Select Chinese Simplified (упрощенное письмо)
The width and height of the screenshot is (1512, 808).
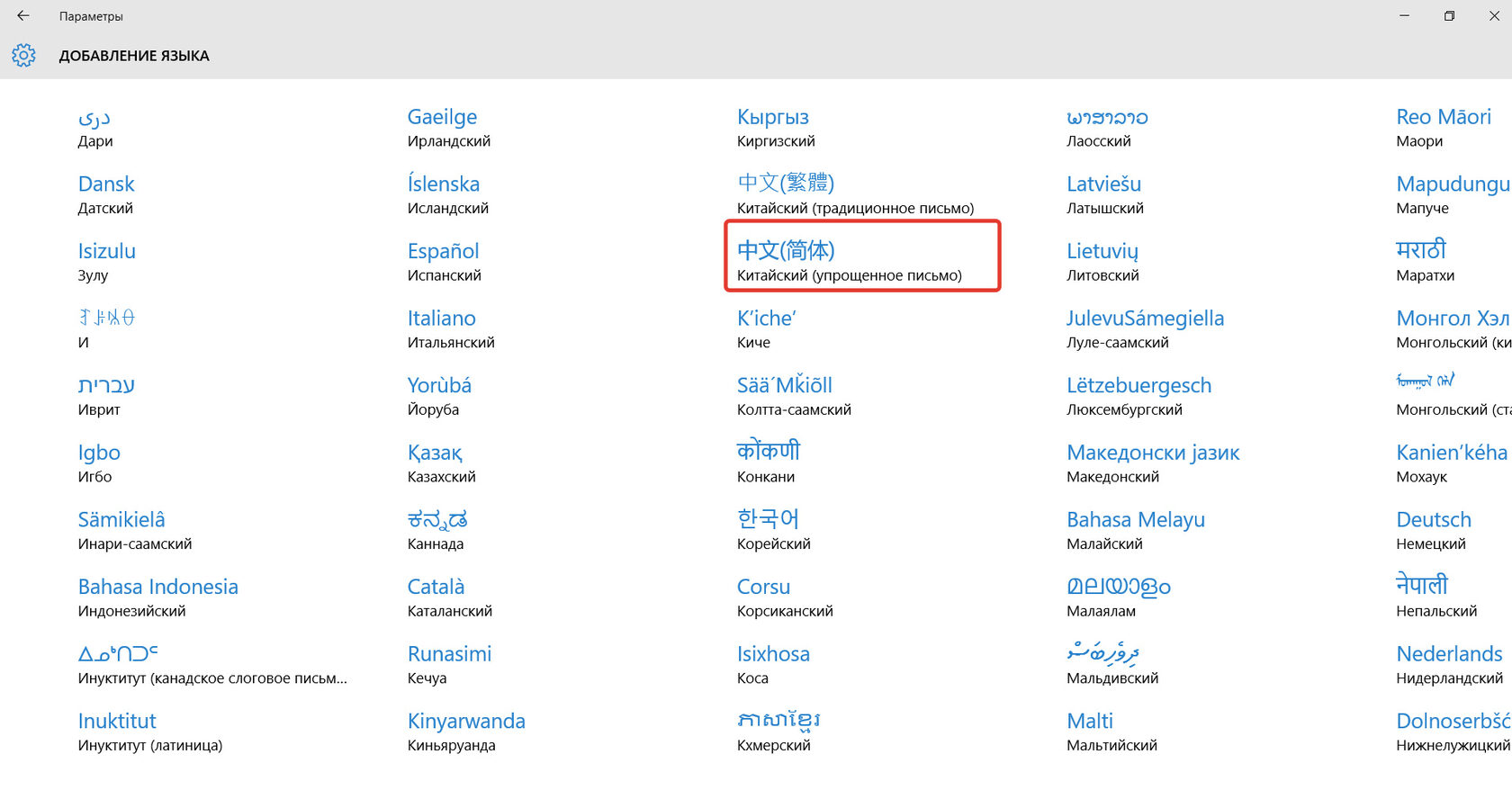pos(862,256)
